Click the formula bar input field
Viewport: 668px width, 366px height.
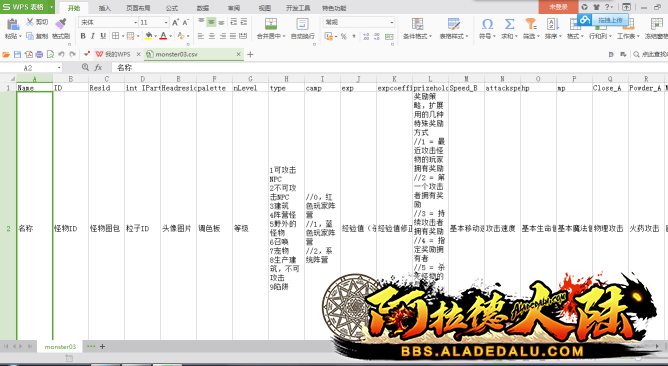[389, 67]
